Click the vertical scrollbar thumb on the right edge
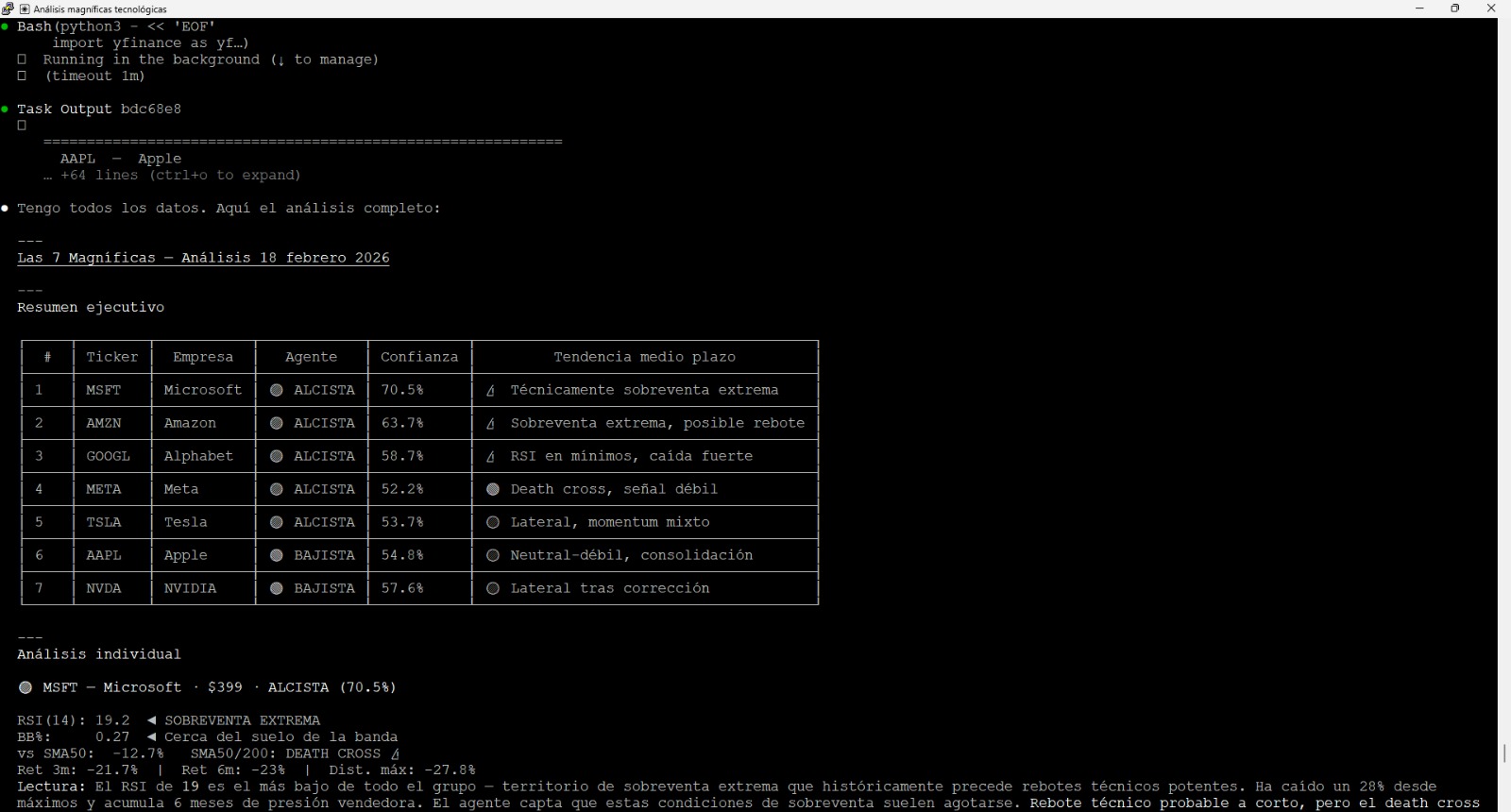The image size is (1511, 812). [x=1504, y=753]
